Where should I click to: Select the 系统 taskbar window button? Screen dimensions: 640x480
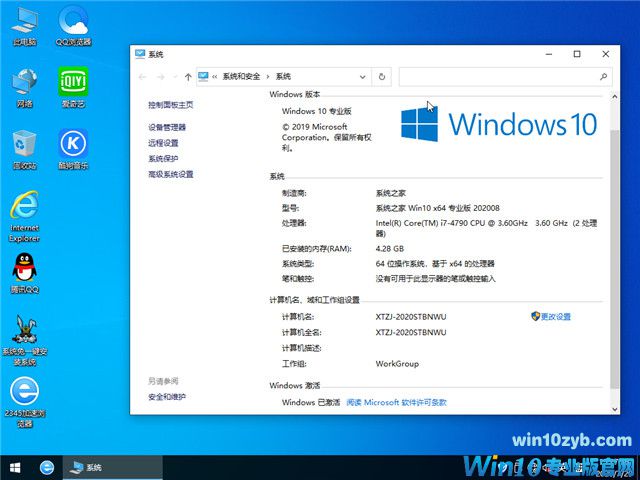(x=113, y=467)
